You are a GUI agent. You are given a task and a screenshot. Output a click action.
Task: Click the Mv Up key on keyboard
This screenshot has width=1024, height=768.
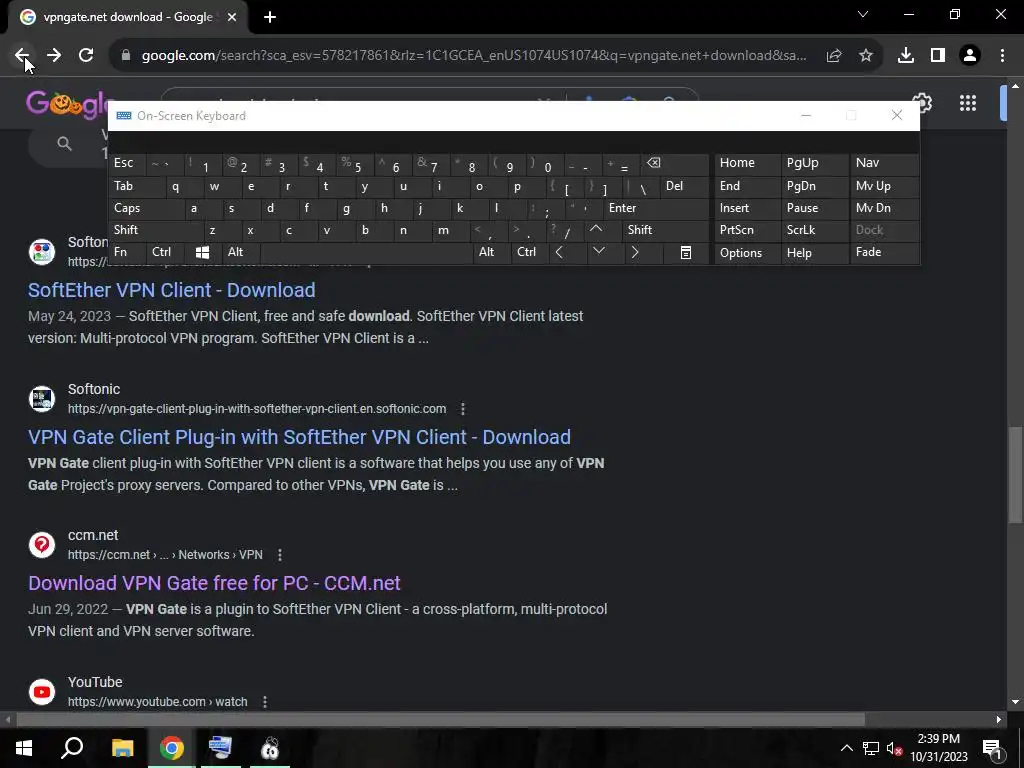[884, 186]
